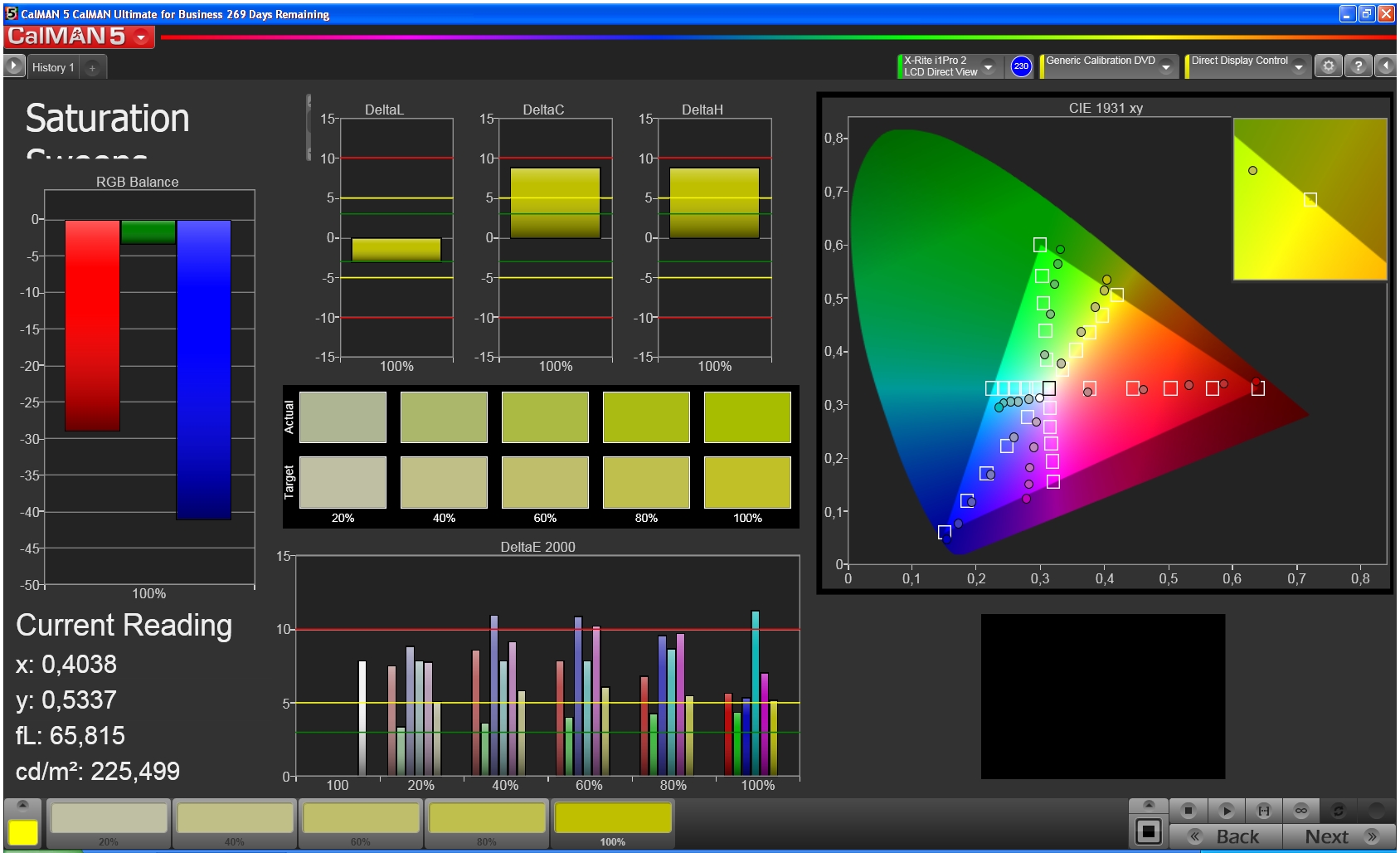Open help with the question mark icon
Viewport: 1400px width, 853px height.
pyautogui.click(x=1358, y=66)
